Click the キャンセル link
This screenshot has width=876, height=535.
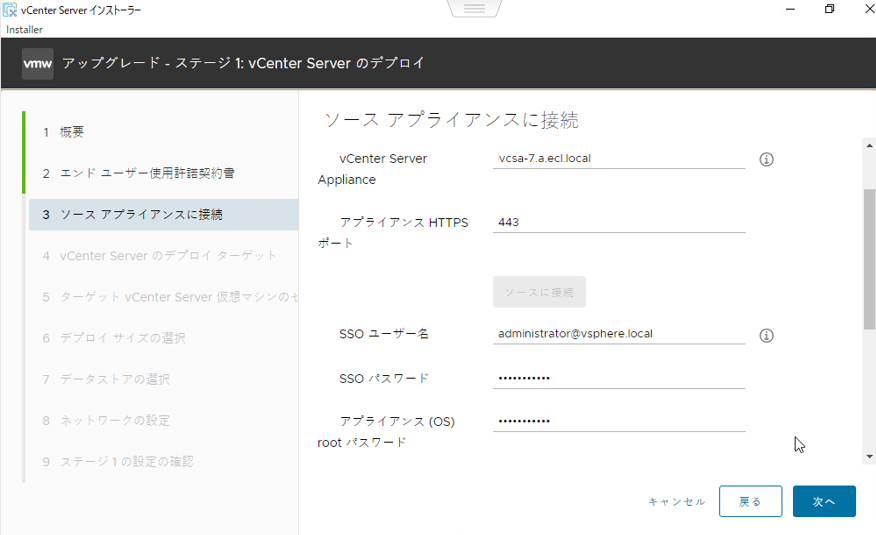point(676,502)
